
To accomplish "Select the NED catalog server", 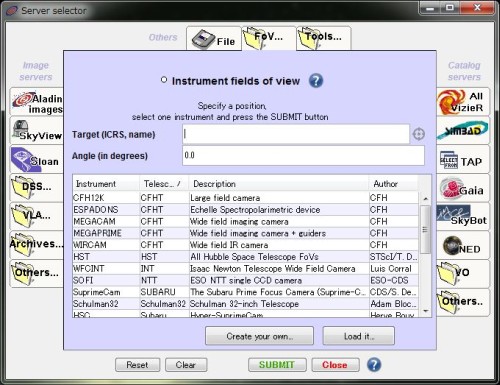I will pos(463,245).
